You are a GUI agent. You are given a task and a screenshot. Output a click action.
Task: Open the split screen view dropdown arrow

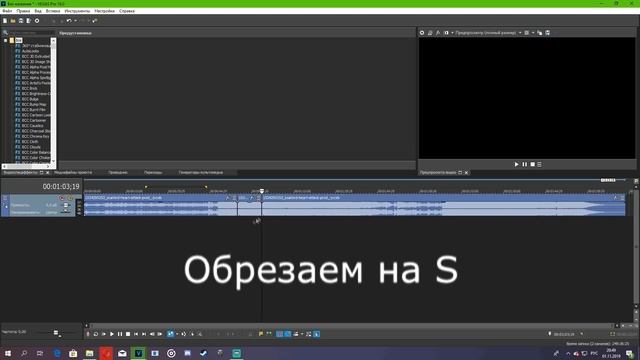pos(452,33)
